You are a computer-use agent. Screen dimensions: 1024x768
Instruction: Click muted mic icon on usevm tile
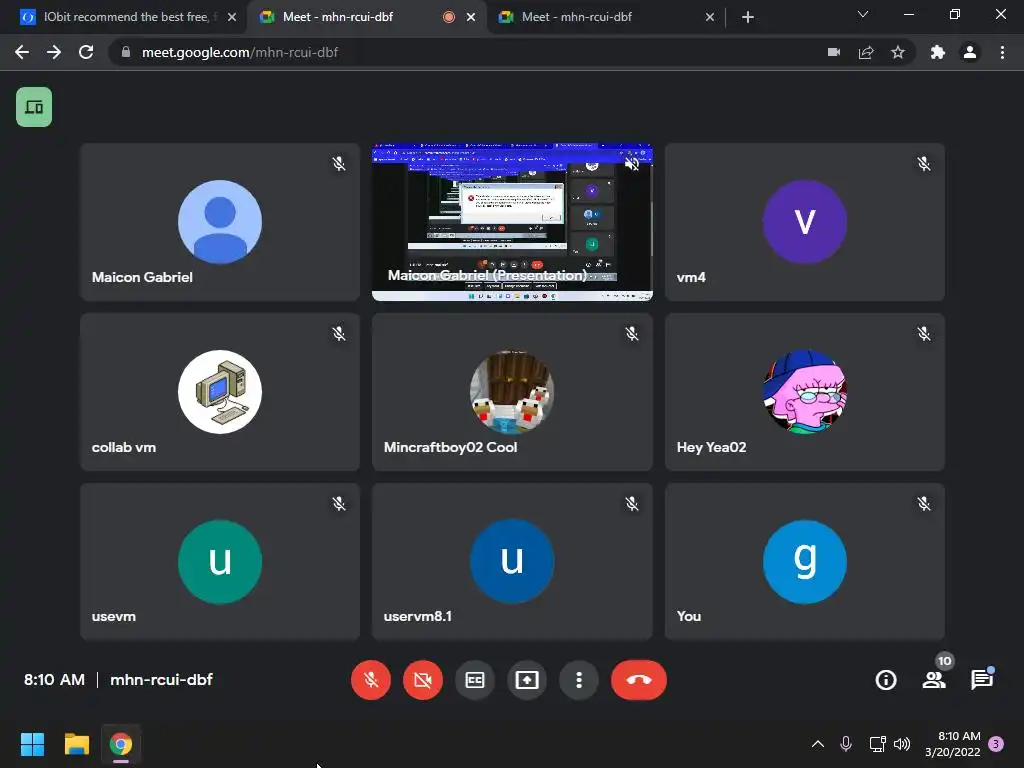[339, 504]
